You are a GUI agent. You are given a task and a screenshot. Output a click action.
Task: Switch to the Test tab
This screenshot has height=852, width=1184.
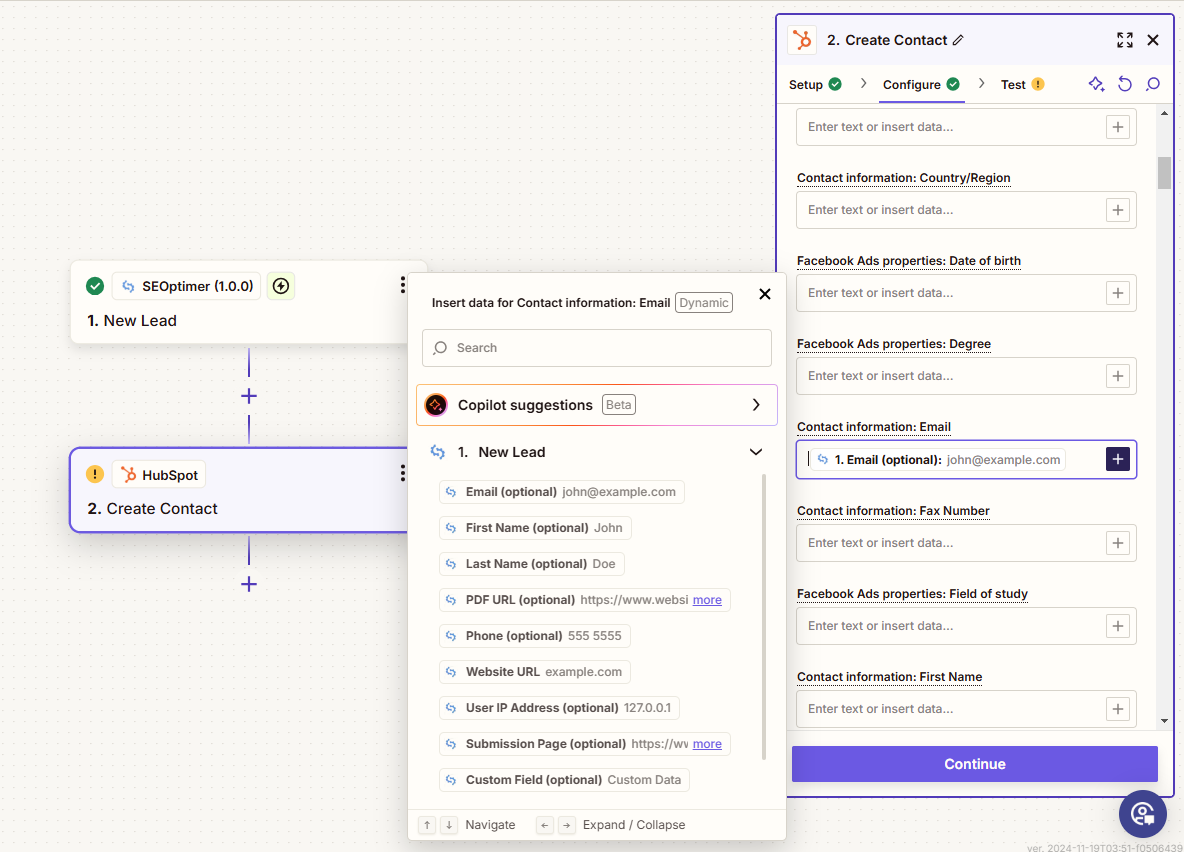[x=1013, y=85]
